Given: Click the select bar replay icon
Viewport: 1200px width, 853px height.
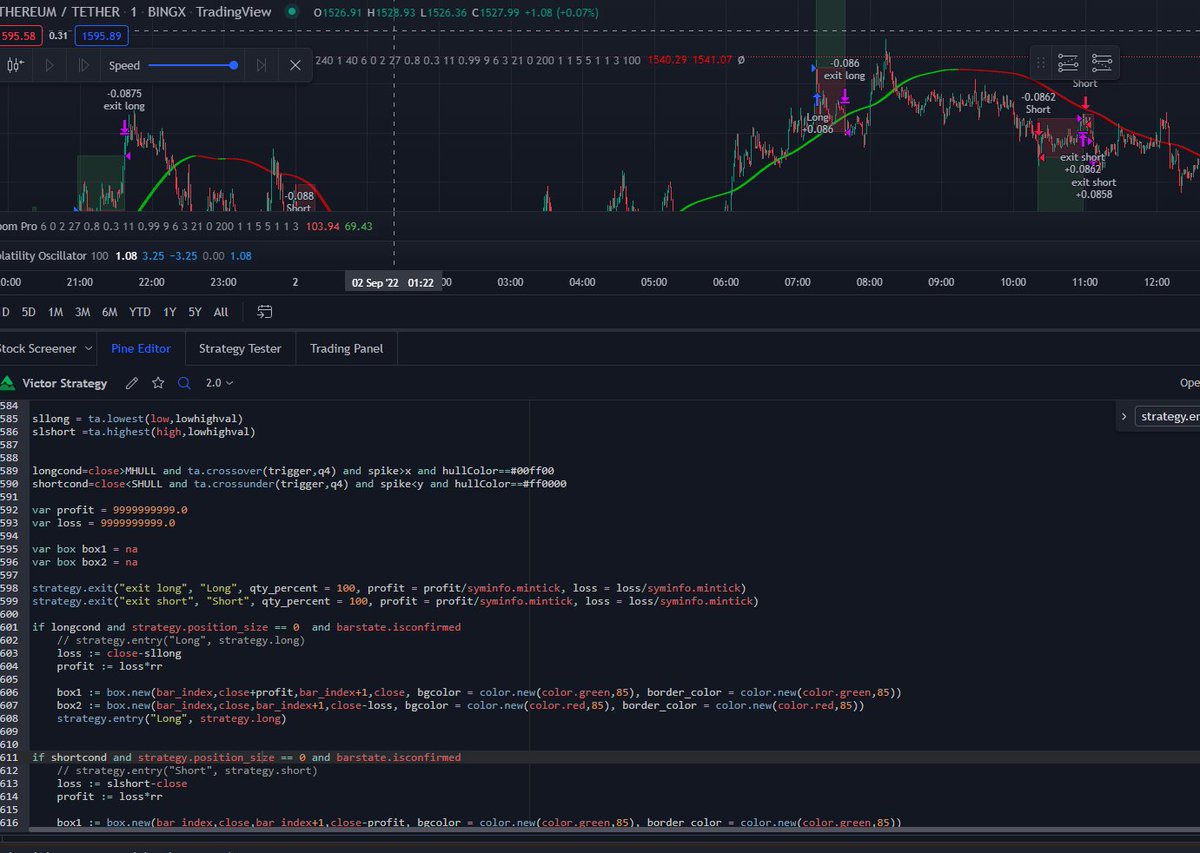Looking at the screenshot, I should click(x=15, y=65).
